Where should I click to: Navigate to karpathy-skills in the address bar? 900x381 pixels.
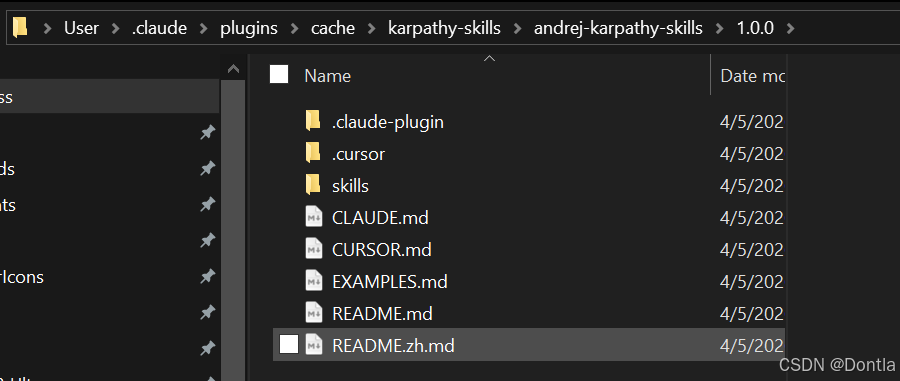(444, 28)
